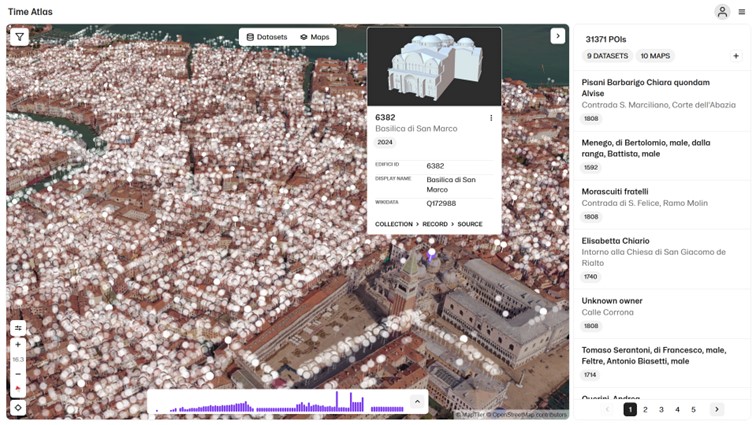
Task: Open the hamburger menu in the header
Action: 741,12
